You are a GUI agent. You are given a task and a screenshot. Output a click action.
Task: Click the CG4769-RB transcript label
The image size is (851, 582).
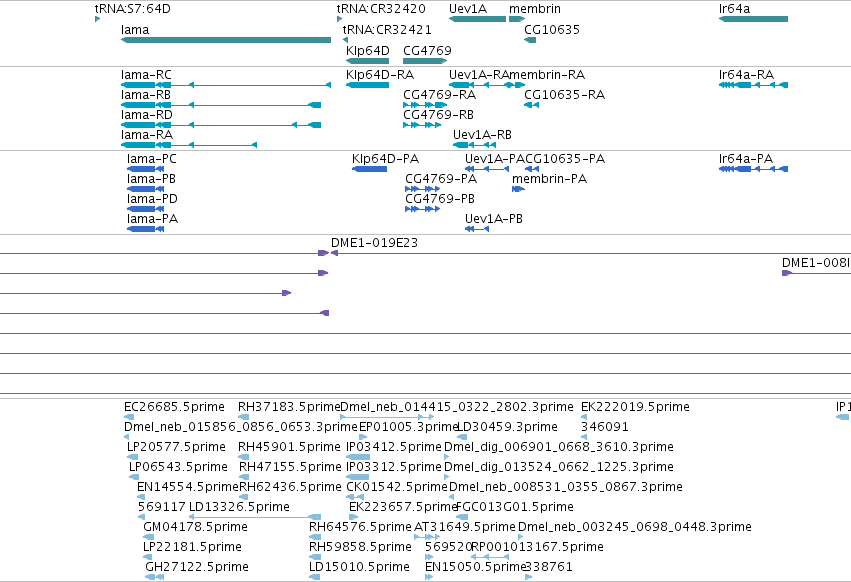click(x=439, y=115)
